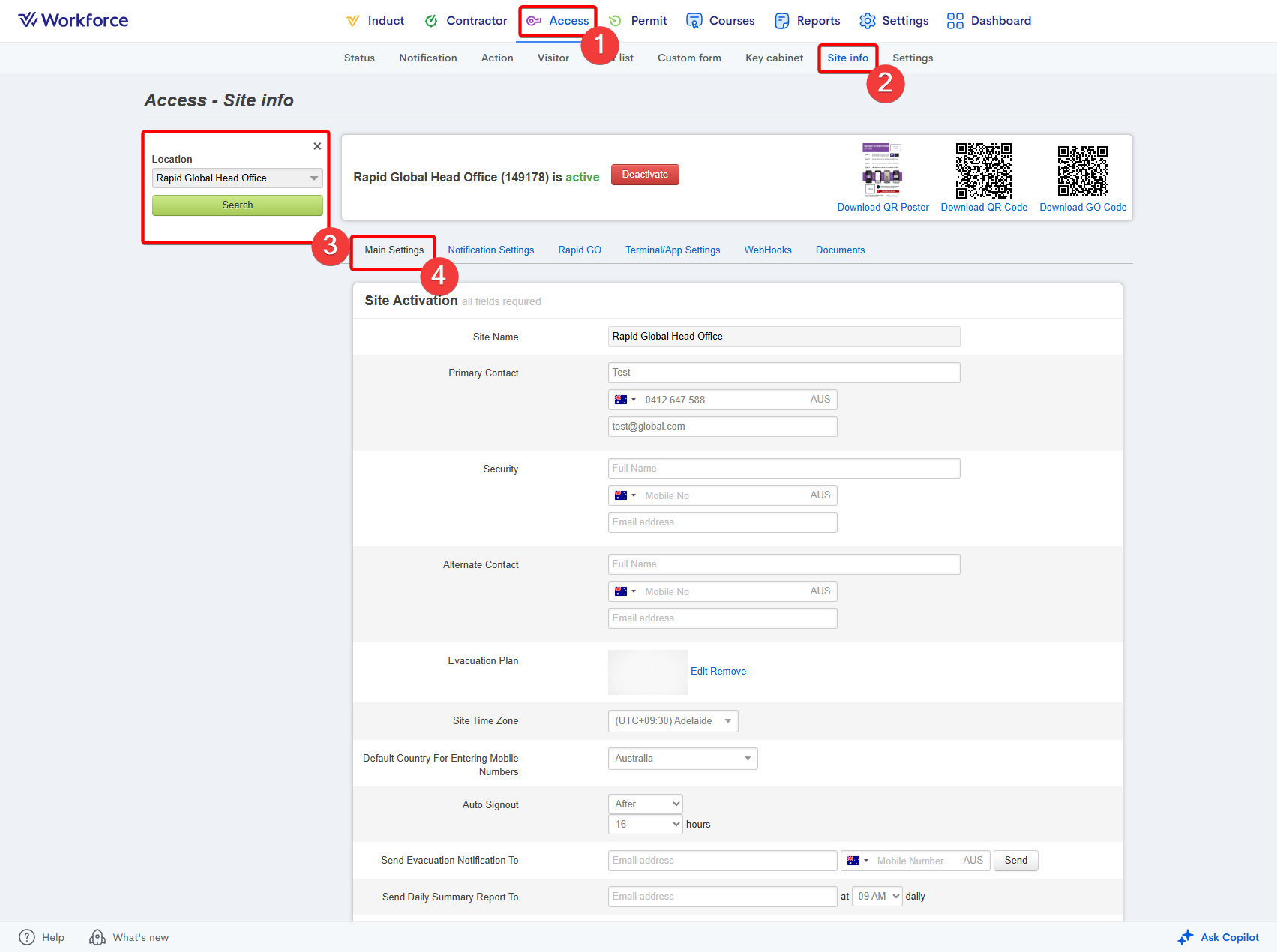Click the Ask Copilot sparkle icon

pyautogui.click(x=1186, y=937)
